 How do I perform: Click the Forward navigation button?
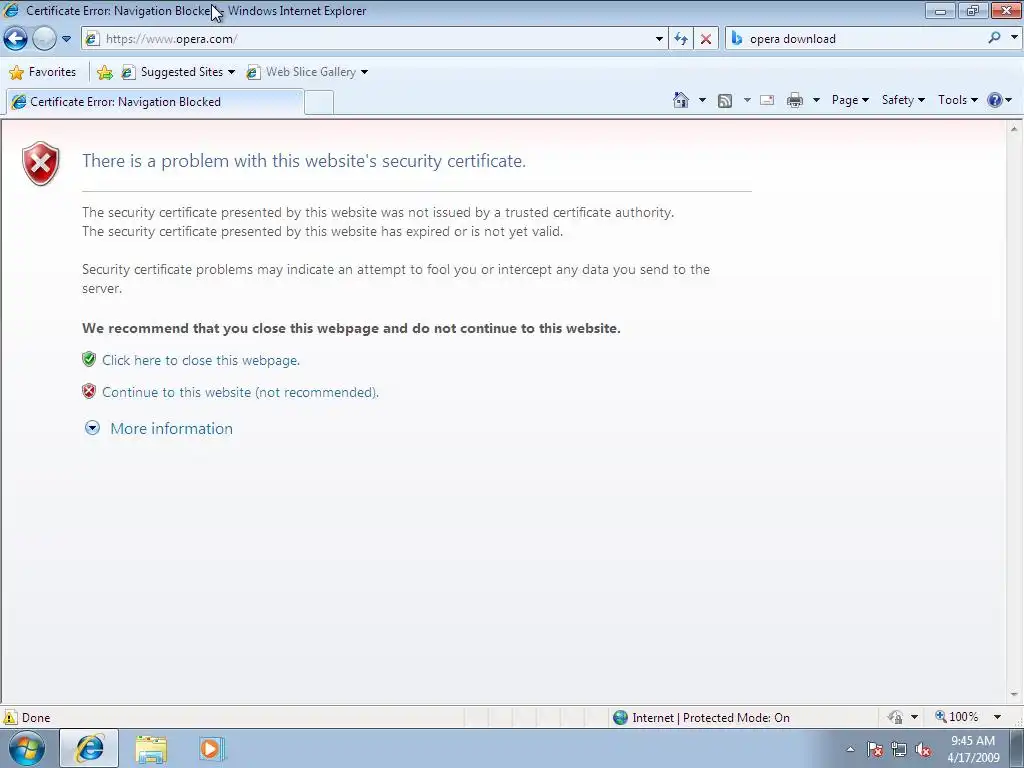coord(44,39)
